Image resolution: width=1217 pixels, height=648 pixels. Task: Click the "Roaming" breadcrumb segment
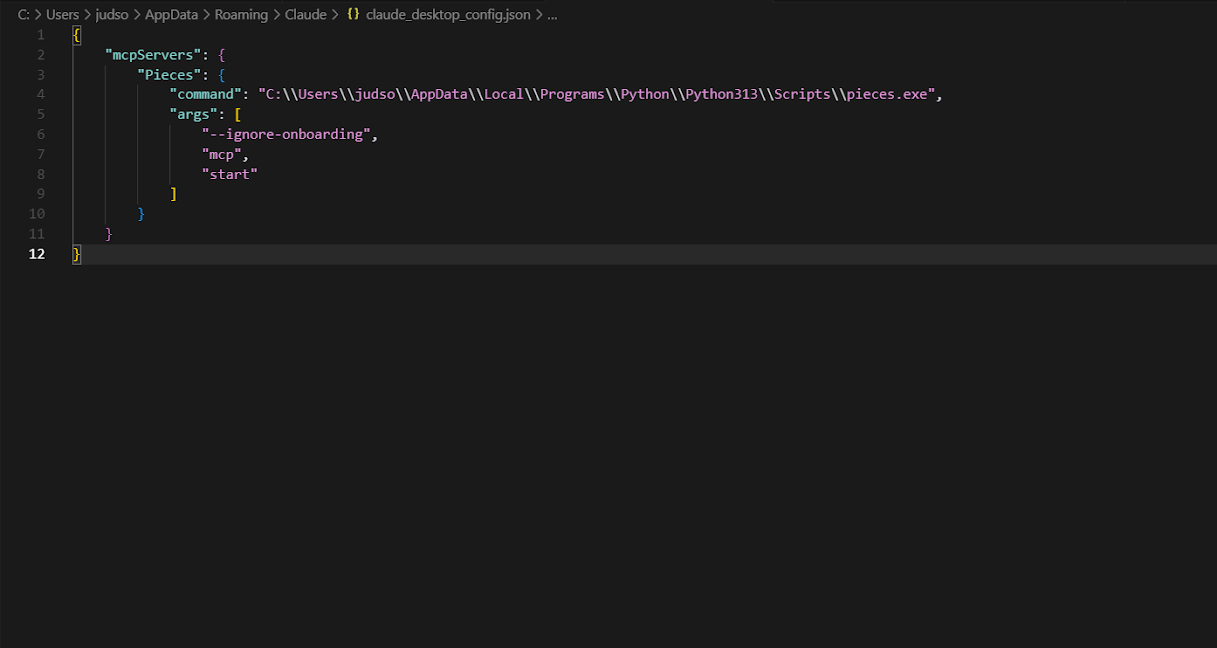tap(241, 15)
